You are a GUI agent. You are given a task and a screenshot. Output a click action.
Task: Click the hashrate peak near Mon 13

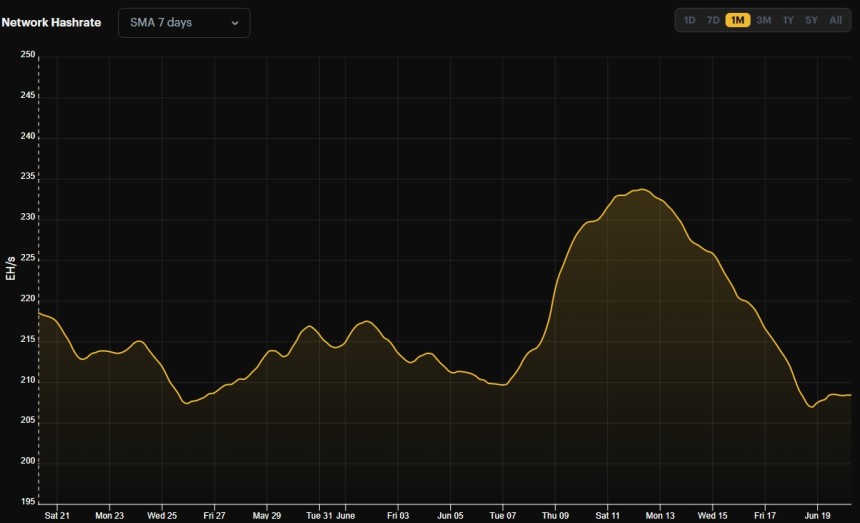point(641,189)
